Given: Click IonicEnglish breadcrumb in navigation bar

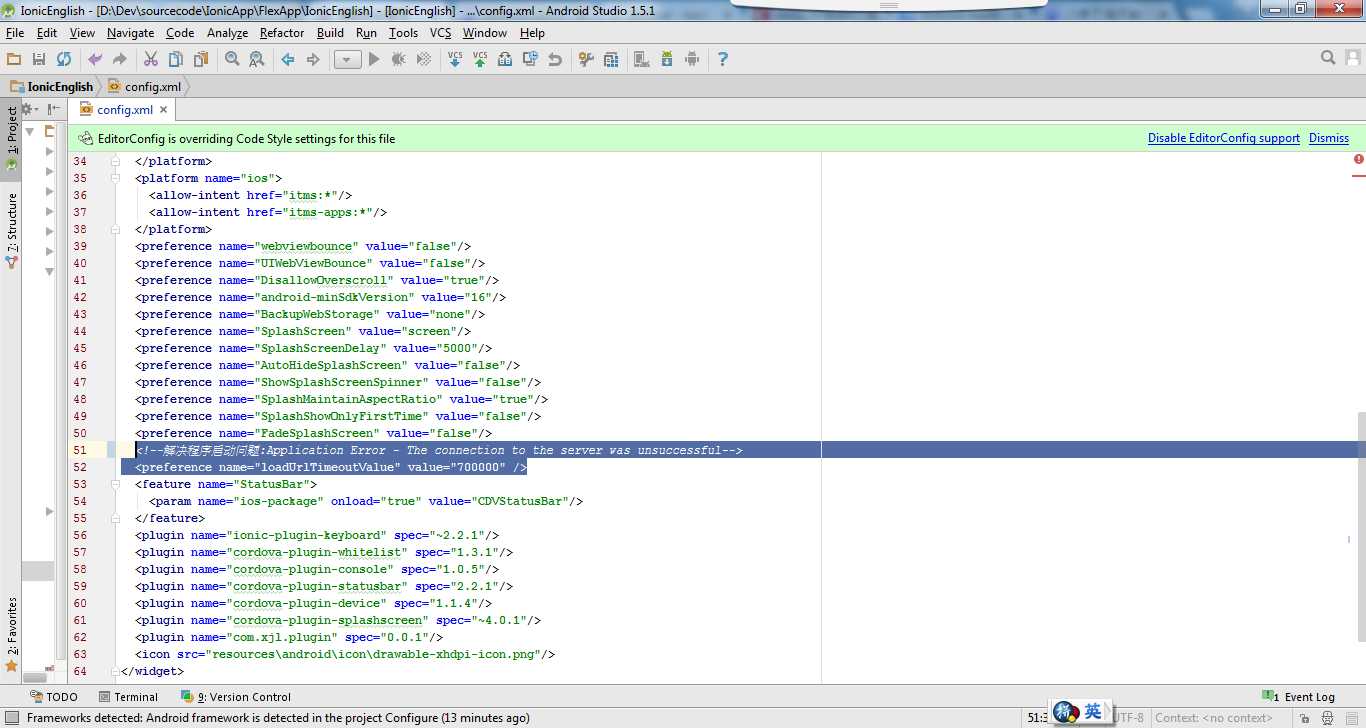Looking at the screenshot, I should pyautogui.click(x=51, y=87).
